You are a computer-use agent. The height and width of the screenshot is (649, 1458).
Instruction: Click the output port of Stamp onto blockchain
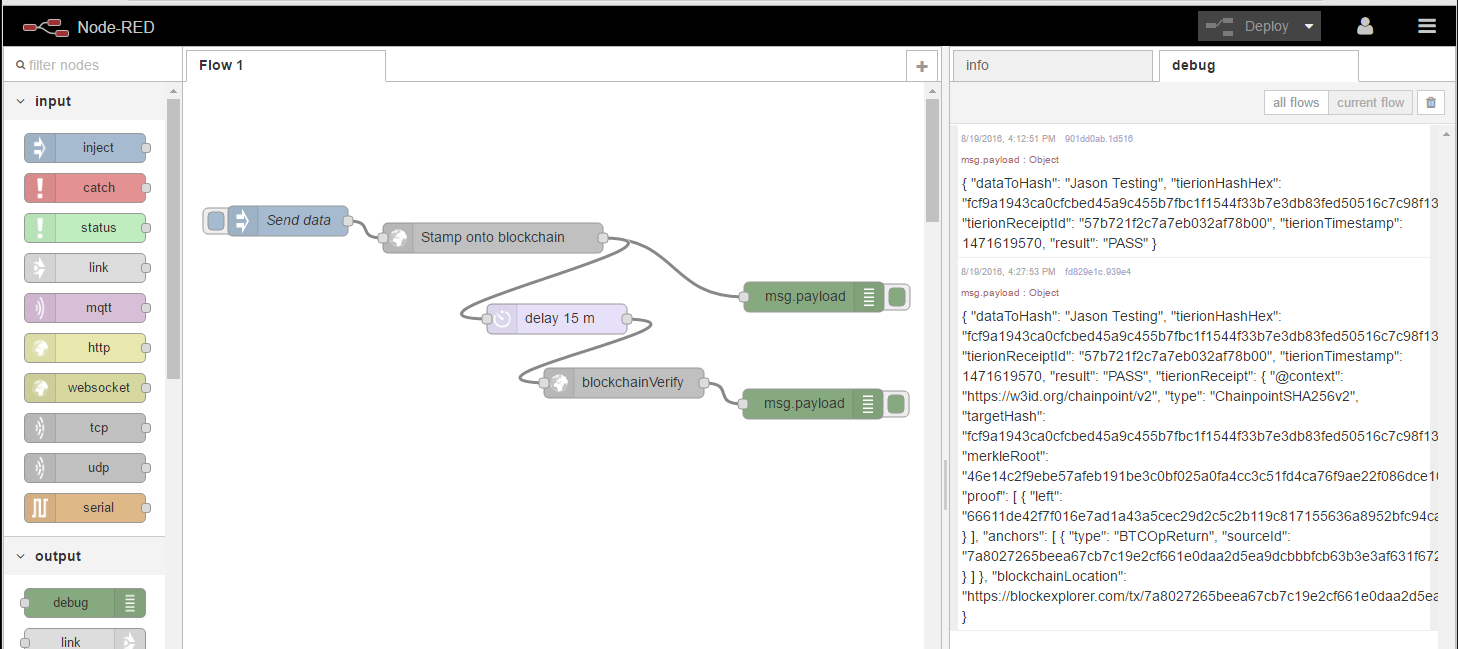(603, 238)
